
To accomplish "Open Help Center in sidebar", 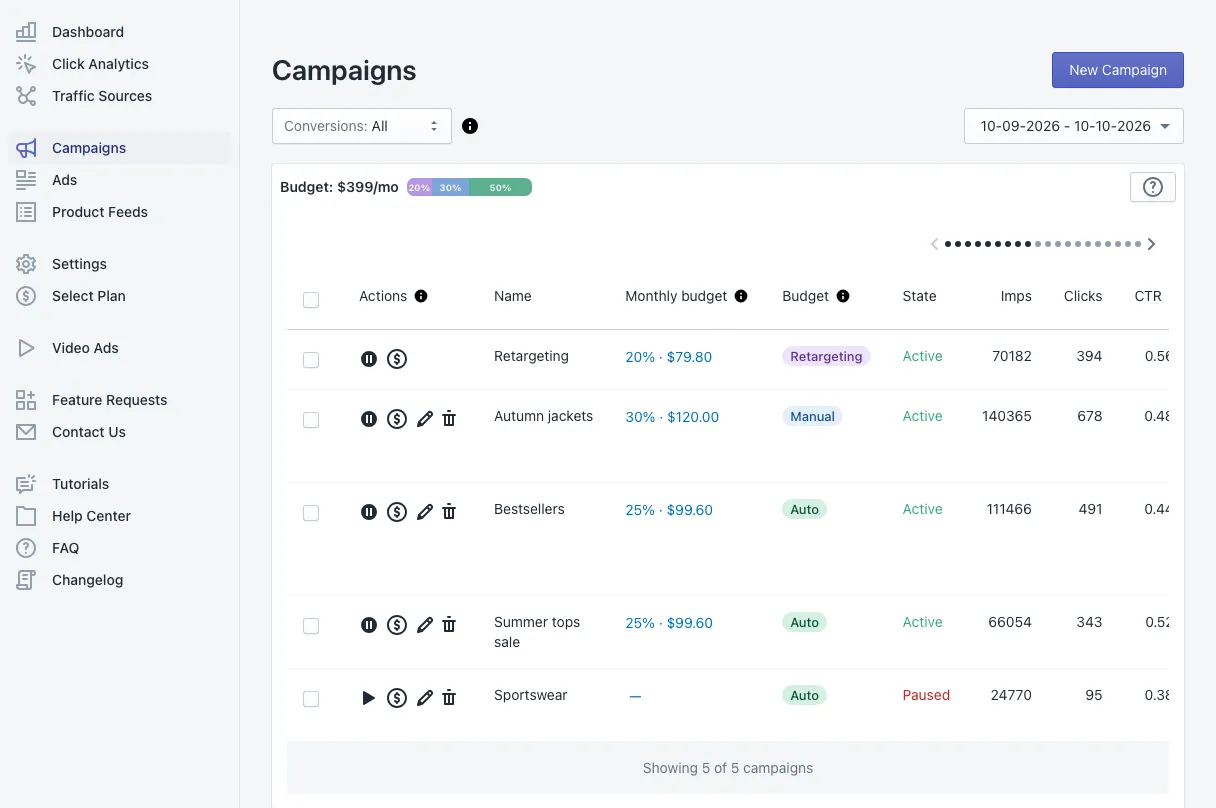I will [119, 516].
